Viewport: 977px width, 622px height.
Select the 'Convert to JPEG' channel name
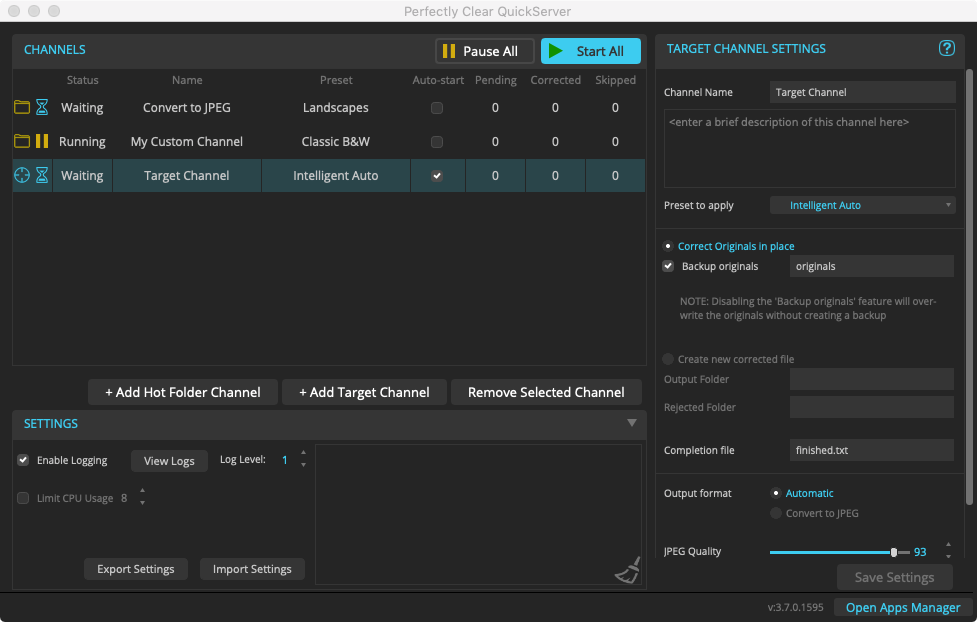[187, 108]
